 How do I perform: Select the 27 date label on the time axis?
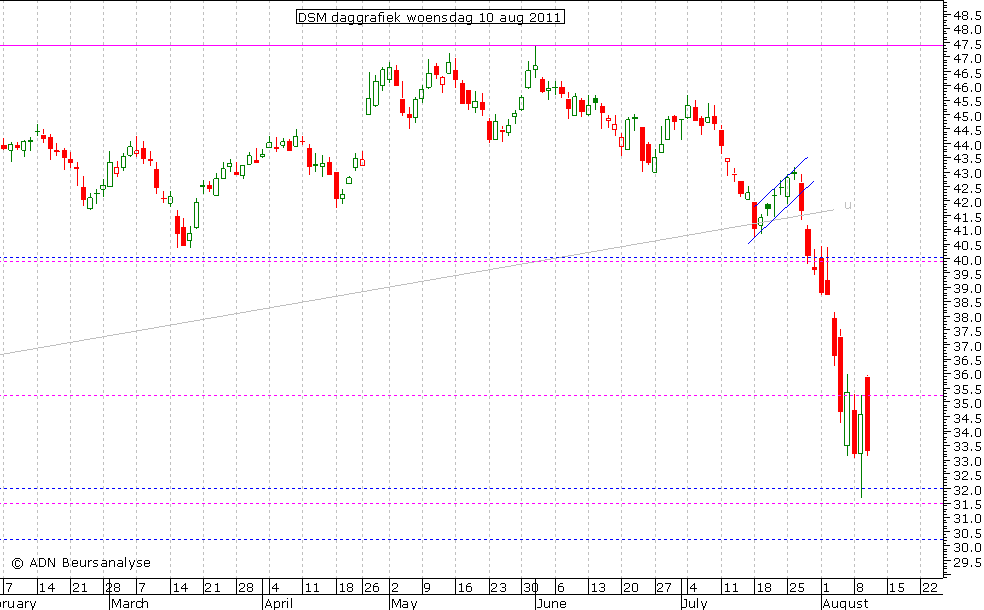[664, 588]
